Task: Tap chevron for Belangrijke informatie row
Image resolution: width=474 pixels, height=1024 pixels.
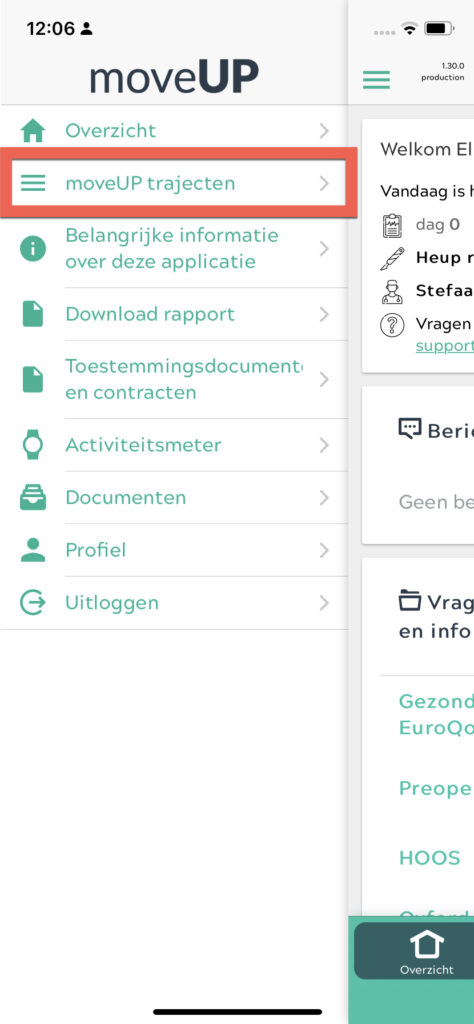Action: pyautogui.click(x=324, y=249)
